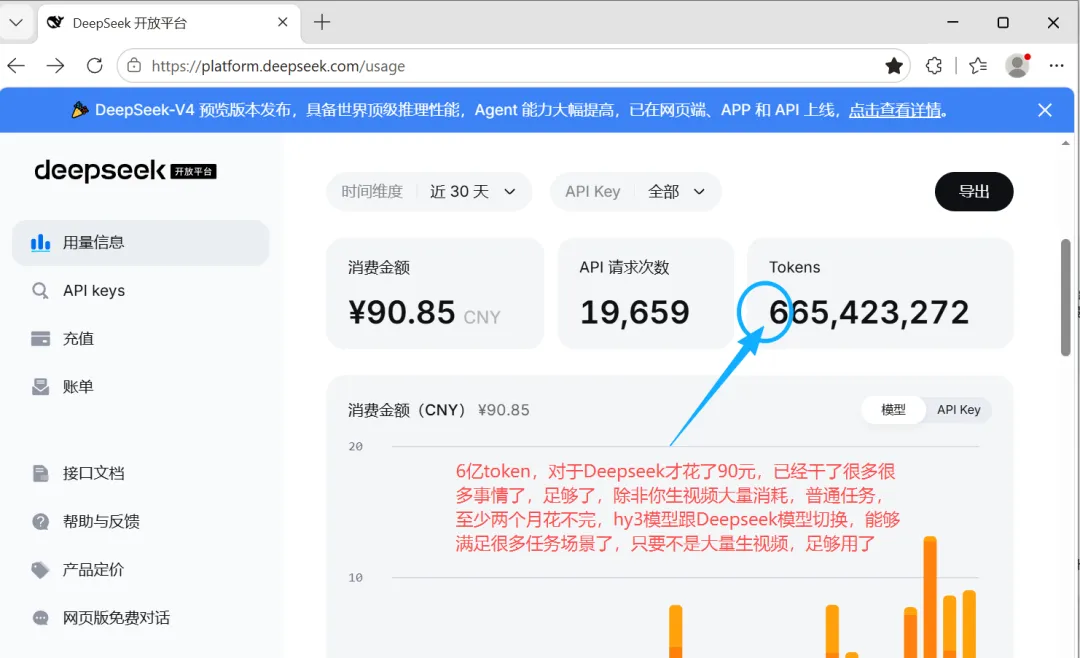
Task: Open the tab list chevron in browser
Action: [x=16, y=22]
